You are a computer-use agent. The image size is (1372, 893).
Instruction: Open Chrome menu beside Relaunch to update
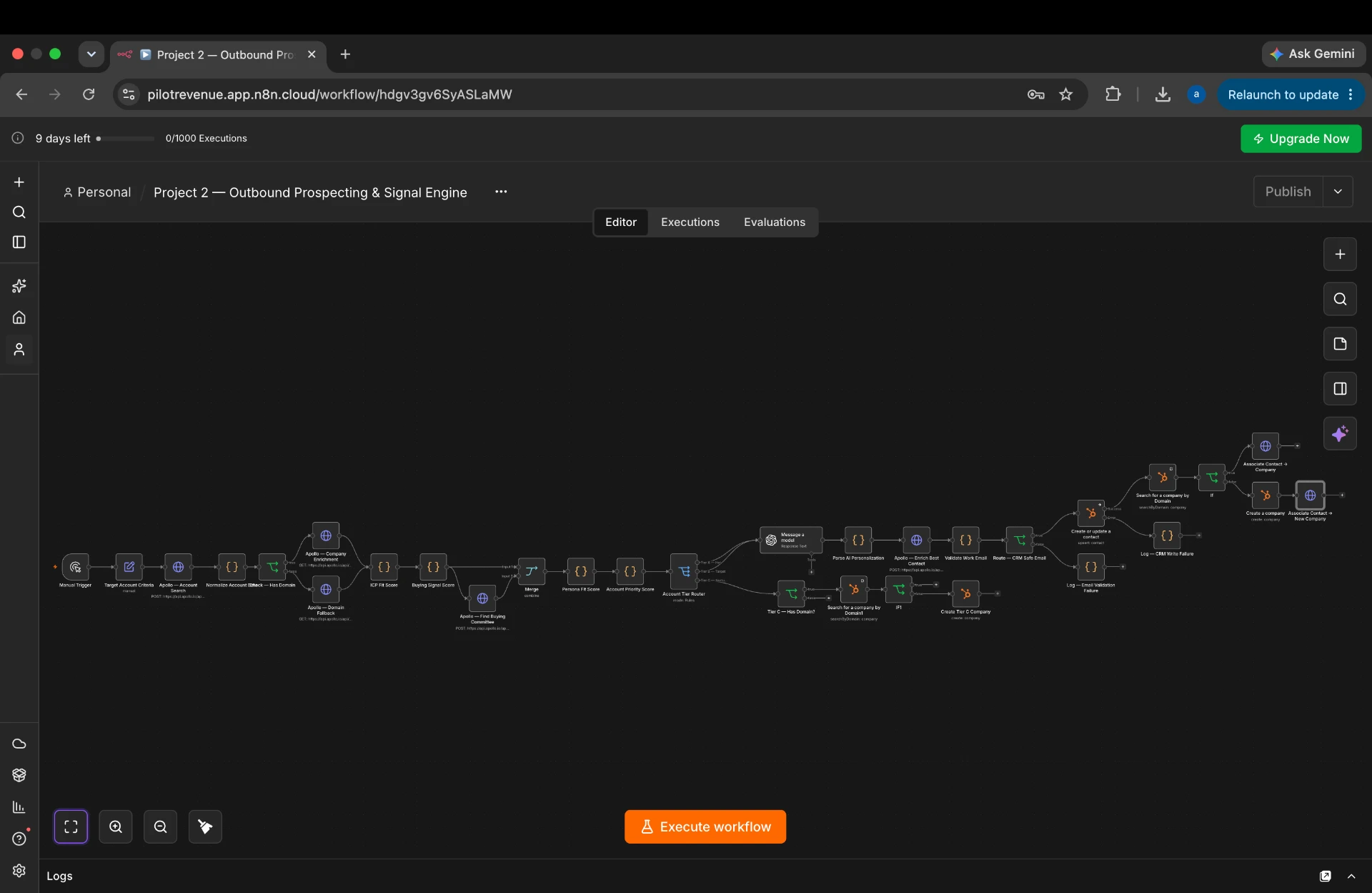(1351, 94)
